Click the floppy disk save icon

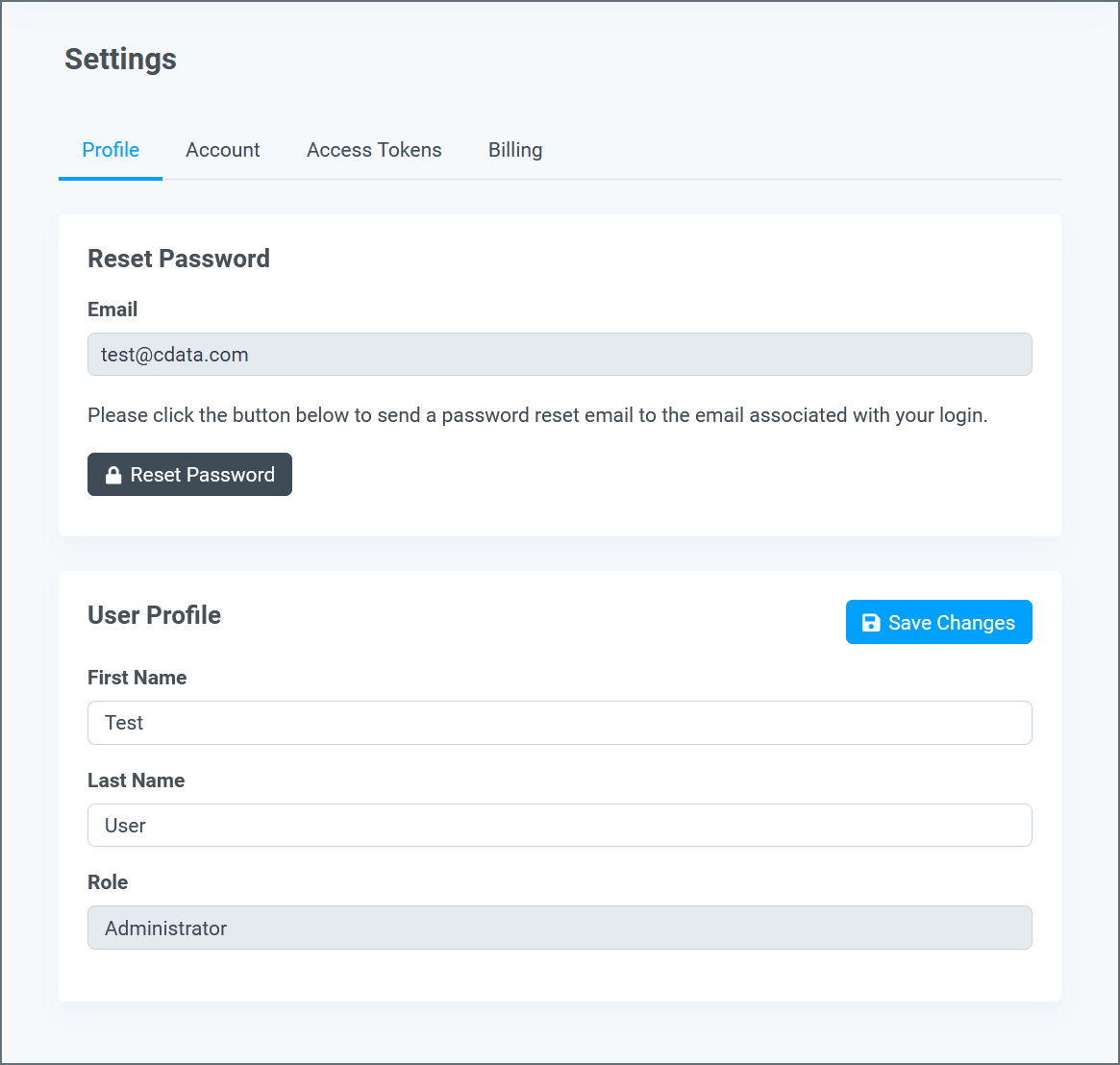[x=871, y=623]
